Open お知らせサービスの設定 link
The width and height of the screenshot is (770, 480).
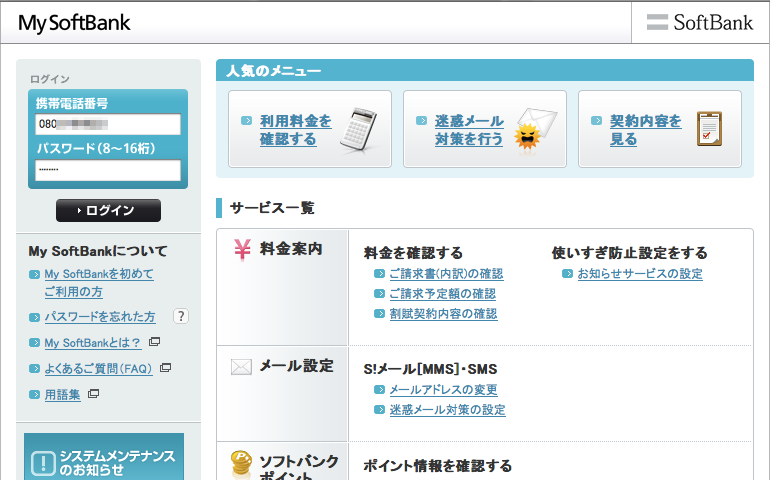click(x=640, y=274)
